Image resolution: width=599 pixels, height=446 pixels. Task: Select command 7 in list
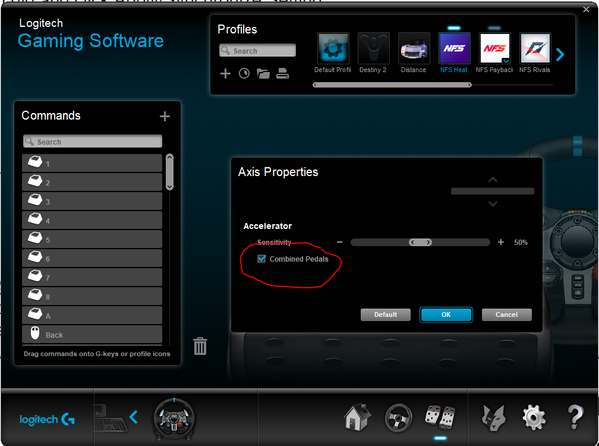point(92,277)
